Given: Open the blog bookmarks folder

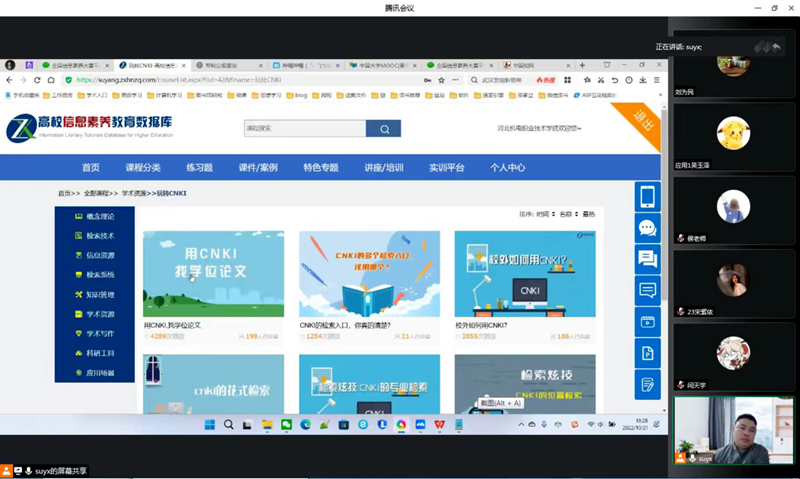Looking at the screenshot, I should [297, 95].
